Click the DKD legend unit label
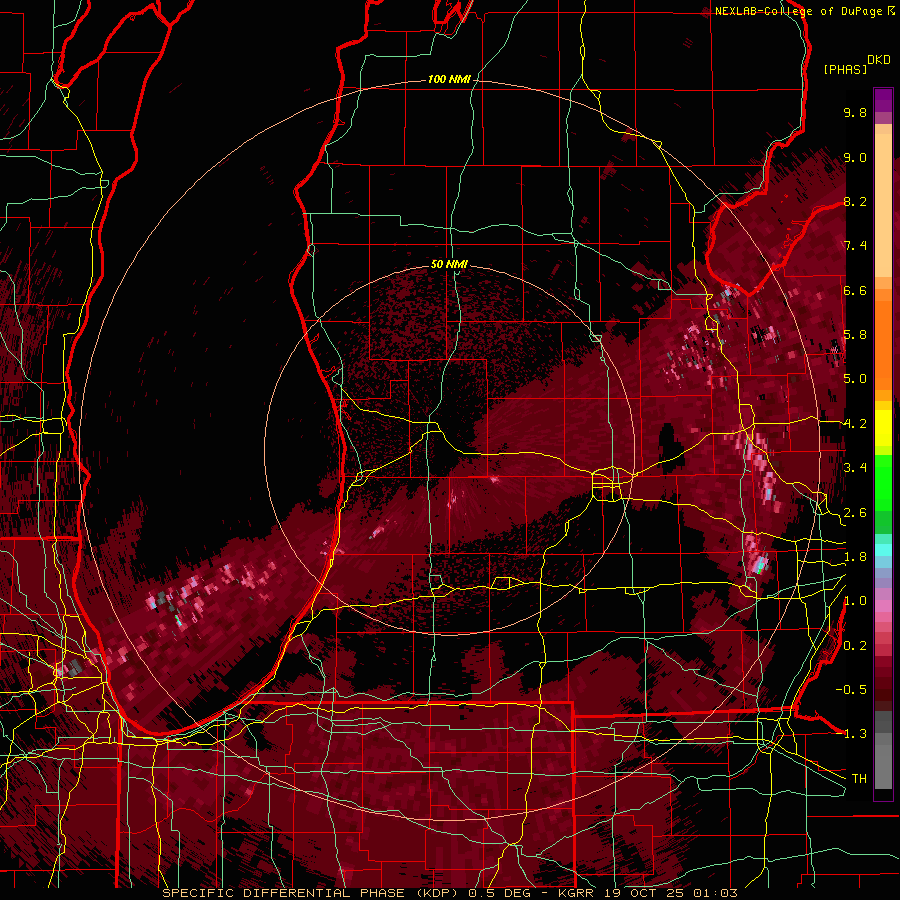 click(879, 60)
